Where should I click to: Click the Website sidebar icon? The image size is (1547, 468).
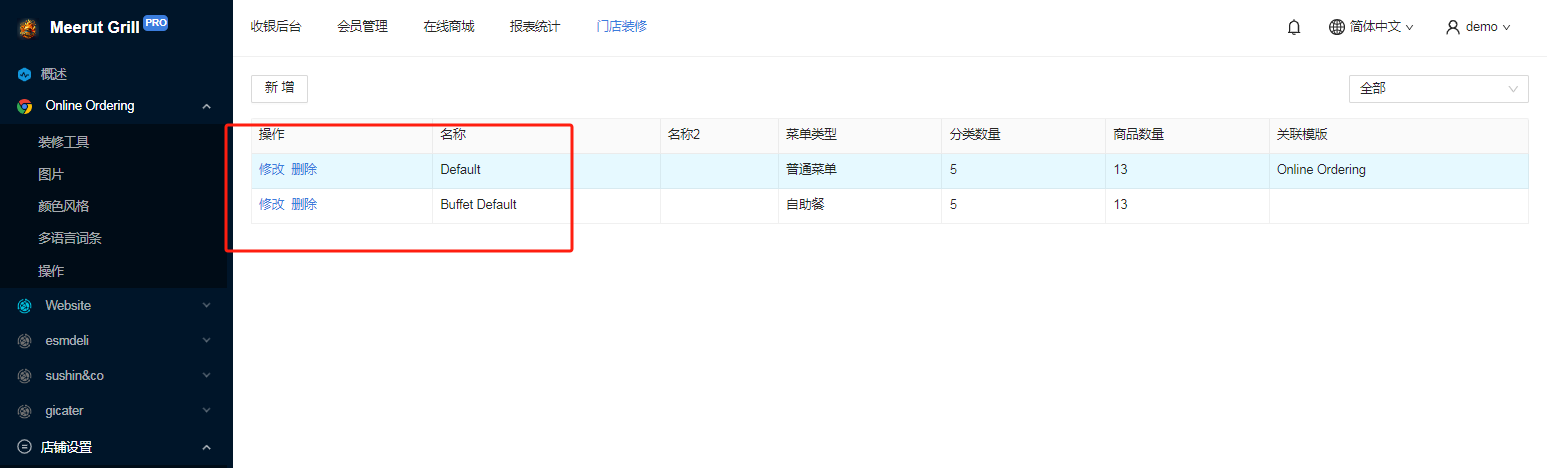(25, 306)
